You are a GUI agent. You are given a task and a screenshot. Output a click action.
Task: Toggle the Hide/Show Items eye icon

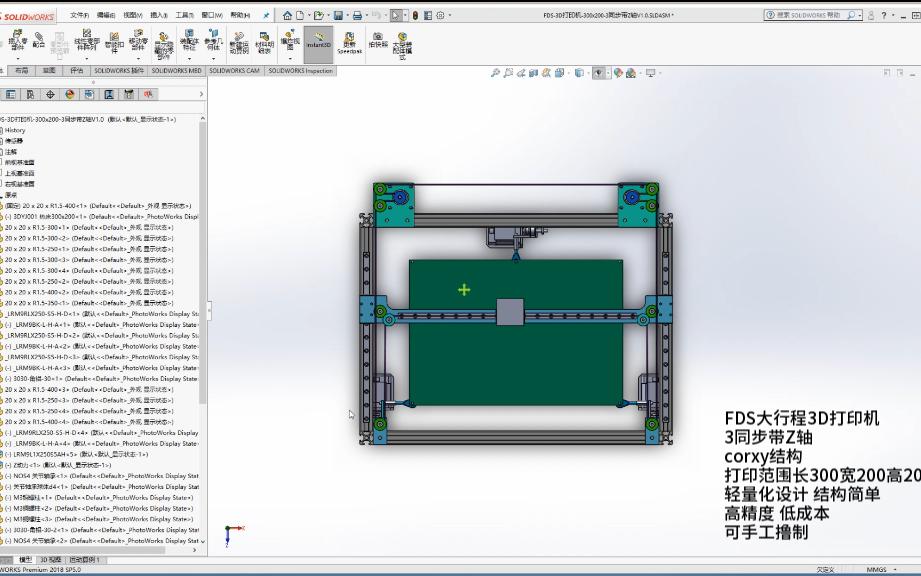[598, 71]
